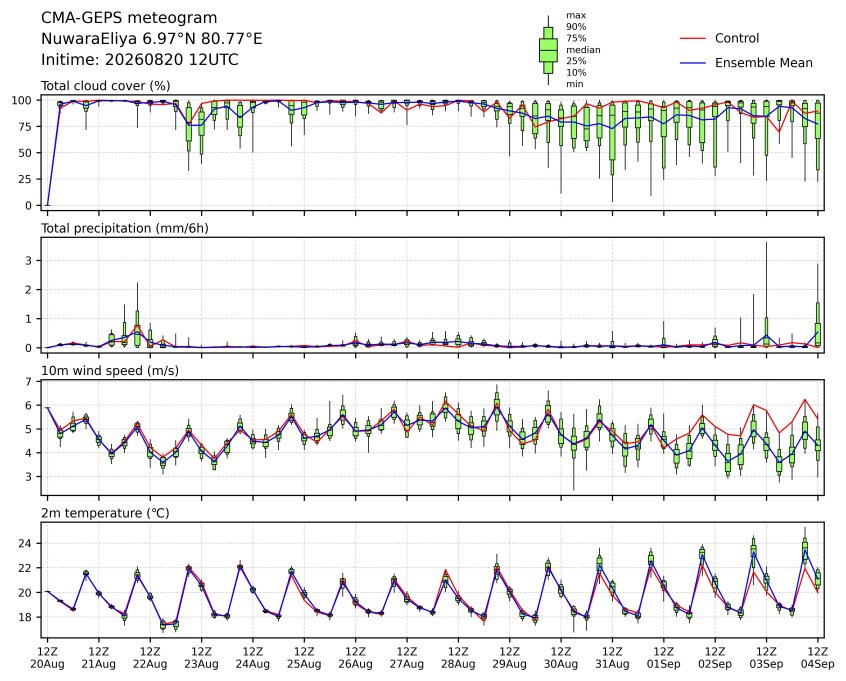Image resolution: width=846 pixels, height=681 pixels.
Task: Click the 12Z 04Sep axis tick label
Action: 818,658
